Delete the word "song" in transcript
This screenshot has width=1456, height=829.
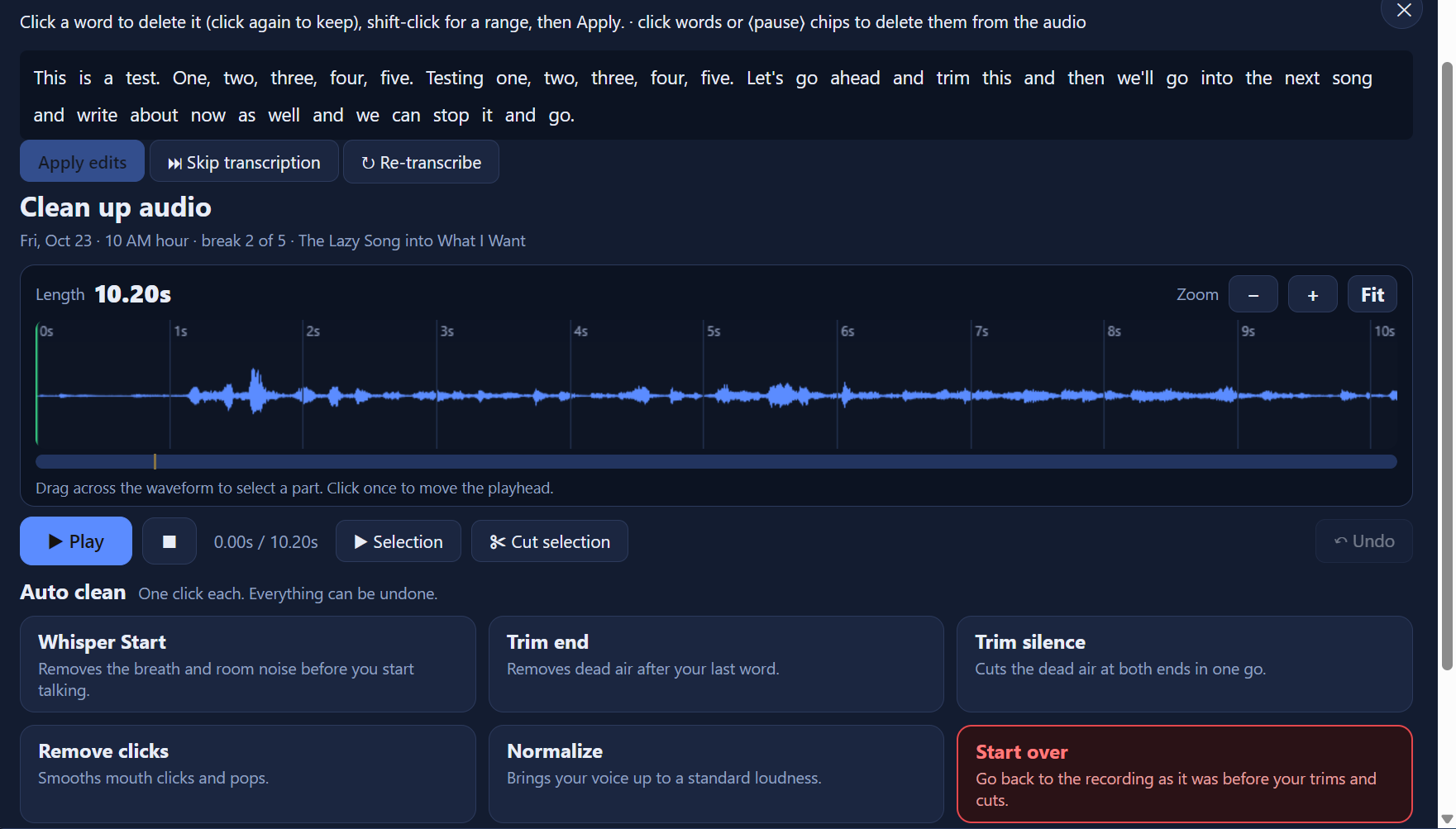1352,78
